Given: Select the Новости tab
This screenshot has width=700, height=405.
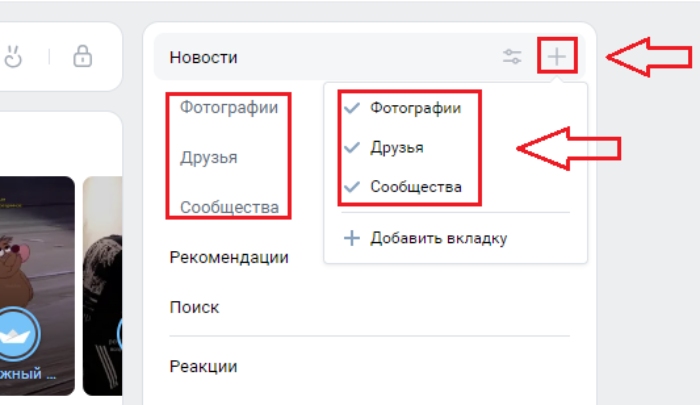Looking at the screenshot, I should pyautogui.click(x=204, y=58).
